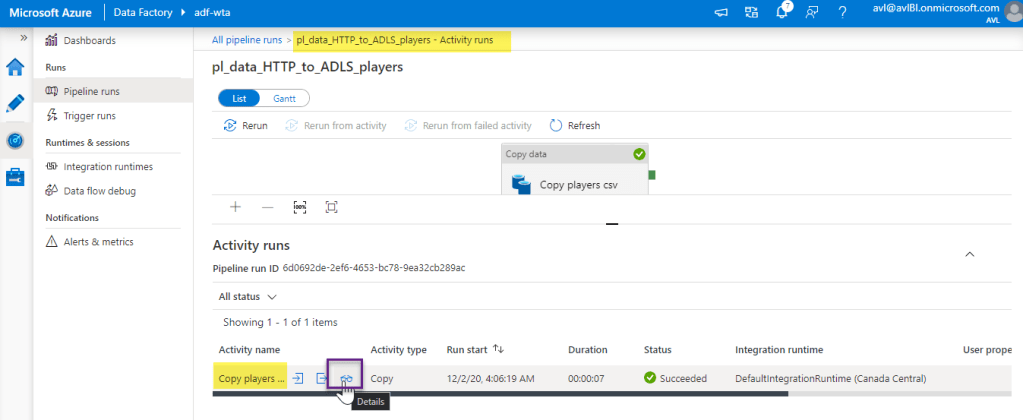Open Trigger runs in the sidebar
The width and height of the screenshot is (1023, 420).
pyautogui.click(x=89, y=116)
